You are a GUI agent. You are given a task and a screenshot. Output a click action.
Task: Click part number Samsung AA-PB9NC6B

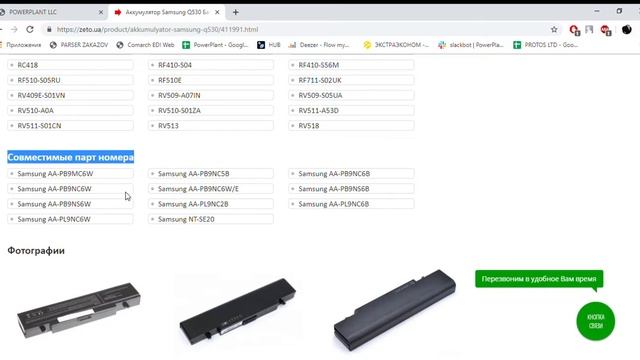click(x=351, y=173)
